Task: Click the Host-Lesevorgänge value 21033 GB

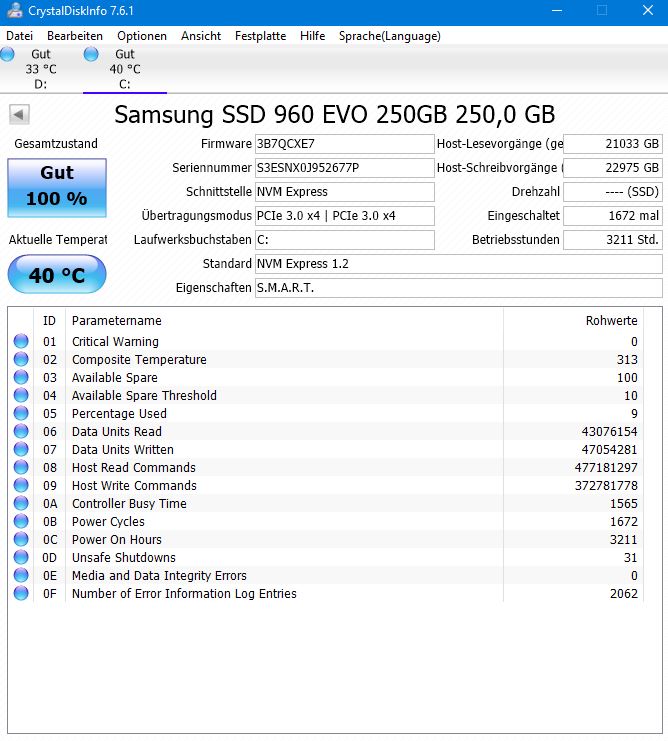Action: tap(613, 144)
